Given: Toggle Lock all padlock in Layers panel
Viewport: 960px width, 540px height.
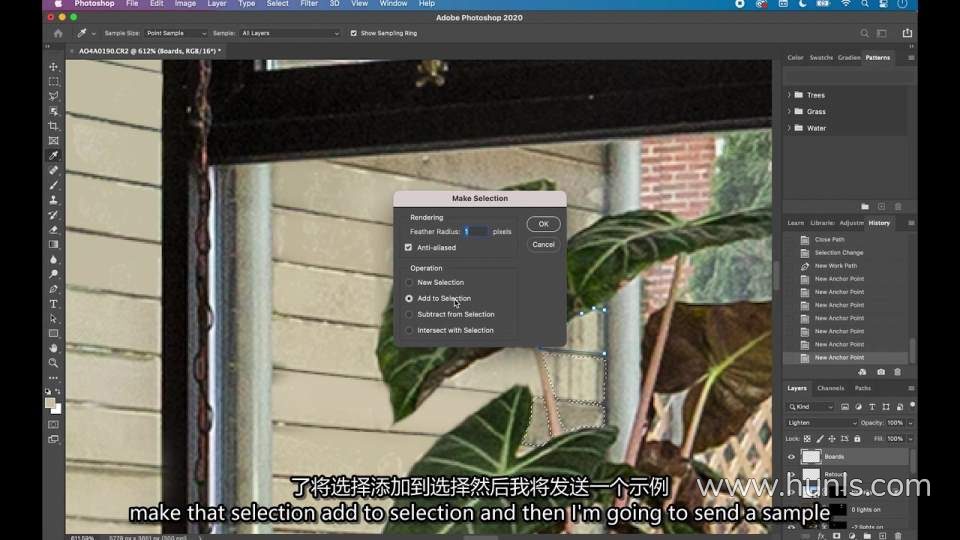Looking at the screenshot, I should coord(857,439).
